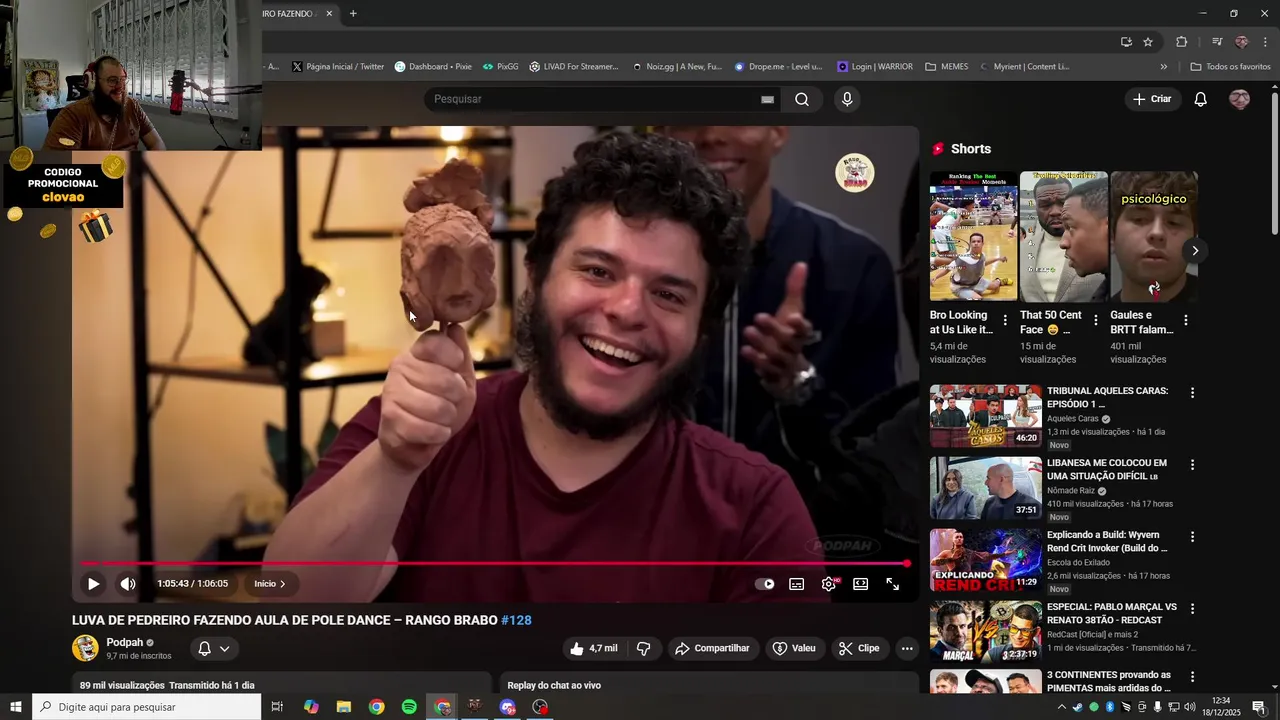Create a clip with the Clipe button

859,648
